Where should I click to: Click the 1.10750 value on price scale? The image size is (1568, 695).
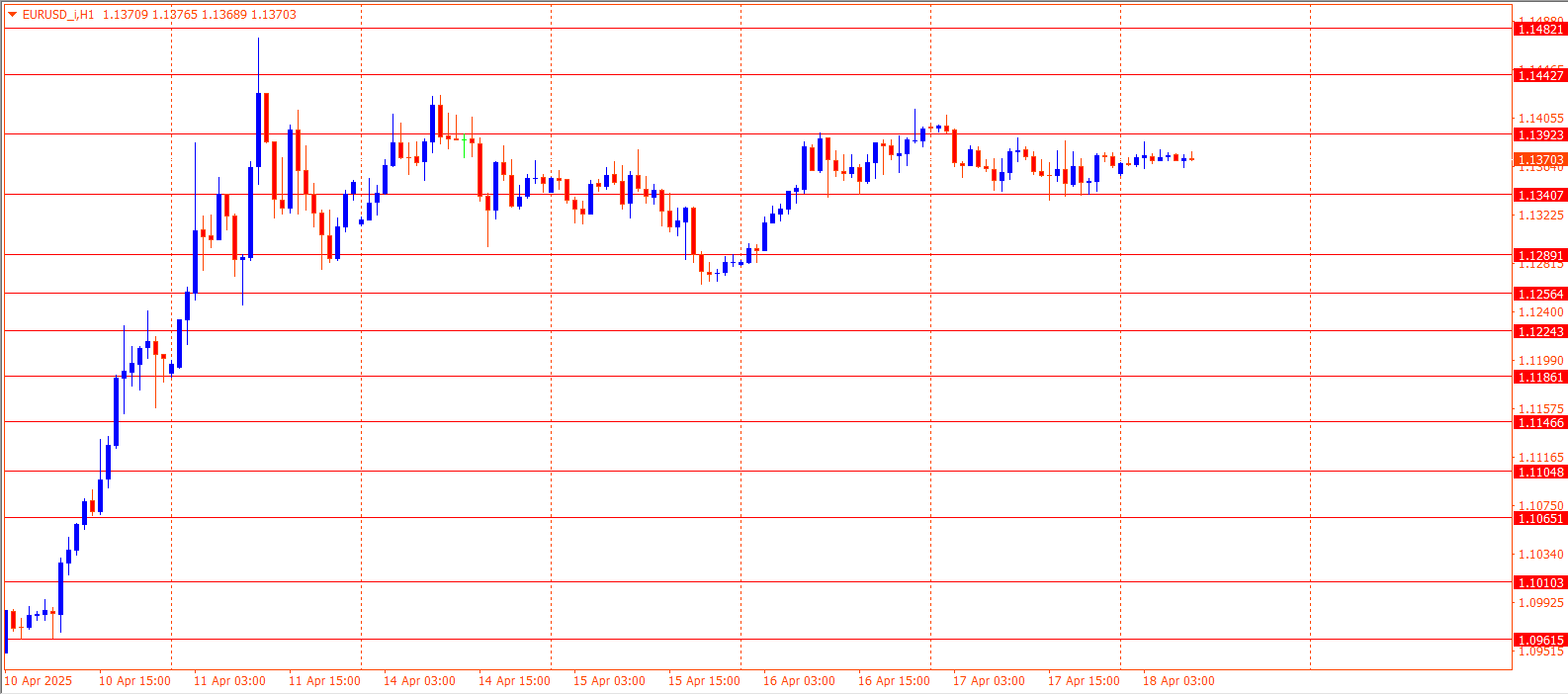click(1540, 506)
